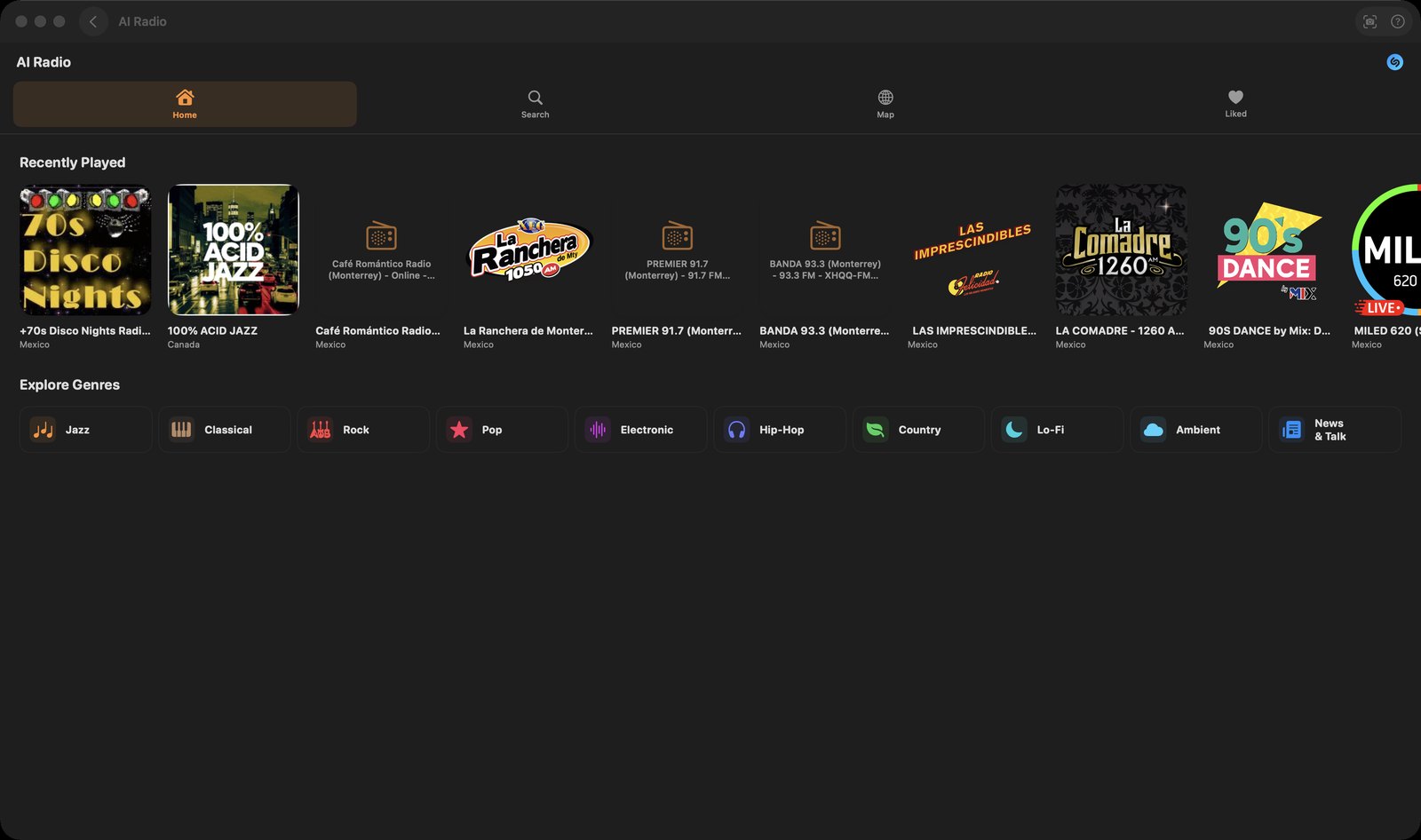Screen dimensions: 1421x840
Task: Select the Electronic genre
Action: pos(640,430)
